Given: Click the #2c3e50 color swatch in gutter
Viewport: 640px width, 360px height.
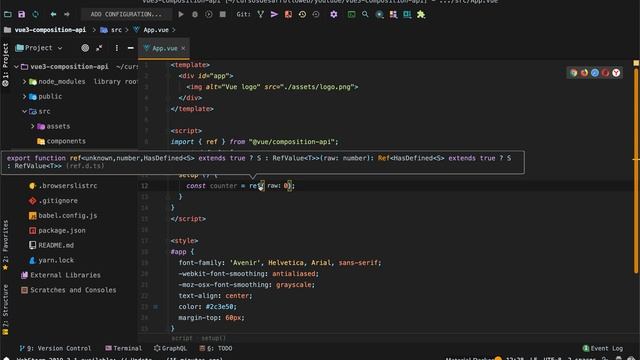Looking at the screenshot, I should [156, 307].
